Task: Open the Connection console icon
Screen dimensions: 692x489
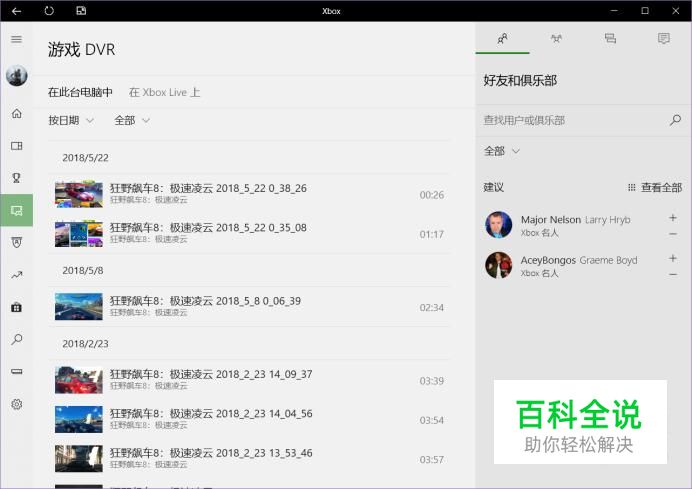Action: click(x=16, y=372)
